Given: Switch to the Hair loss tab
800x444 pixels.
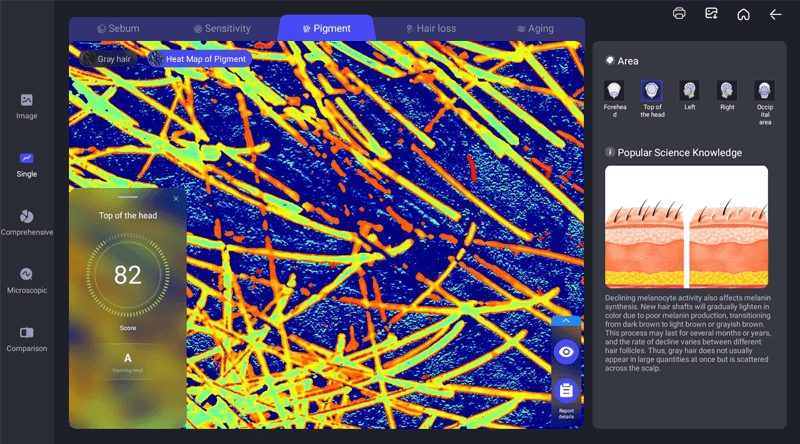Looking at the screenshot, I should click(x=430, y=29).
